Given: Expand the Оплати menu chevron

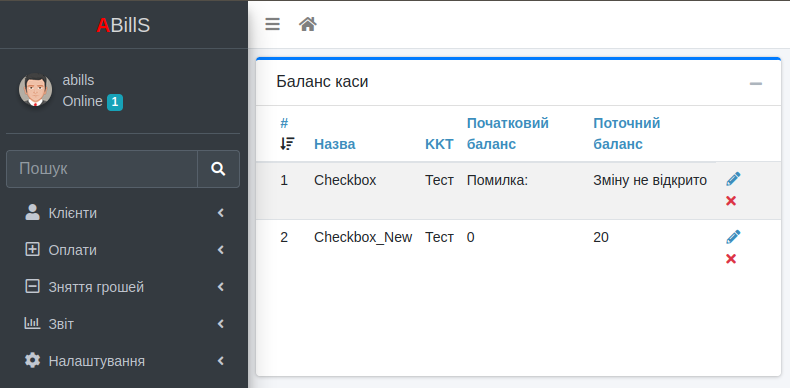Looking at the screenshot, I should coord(221,250).
